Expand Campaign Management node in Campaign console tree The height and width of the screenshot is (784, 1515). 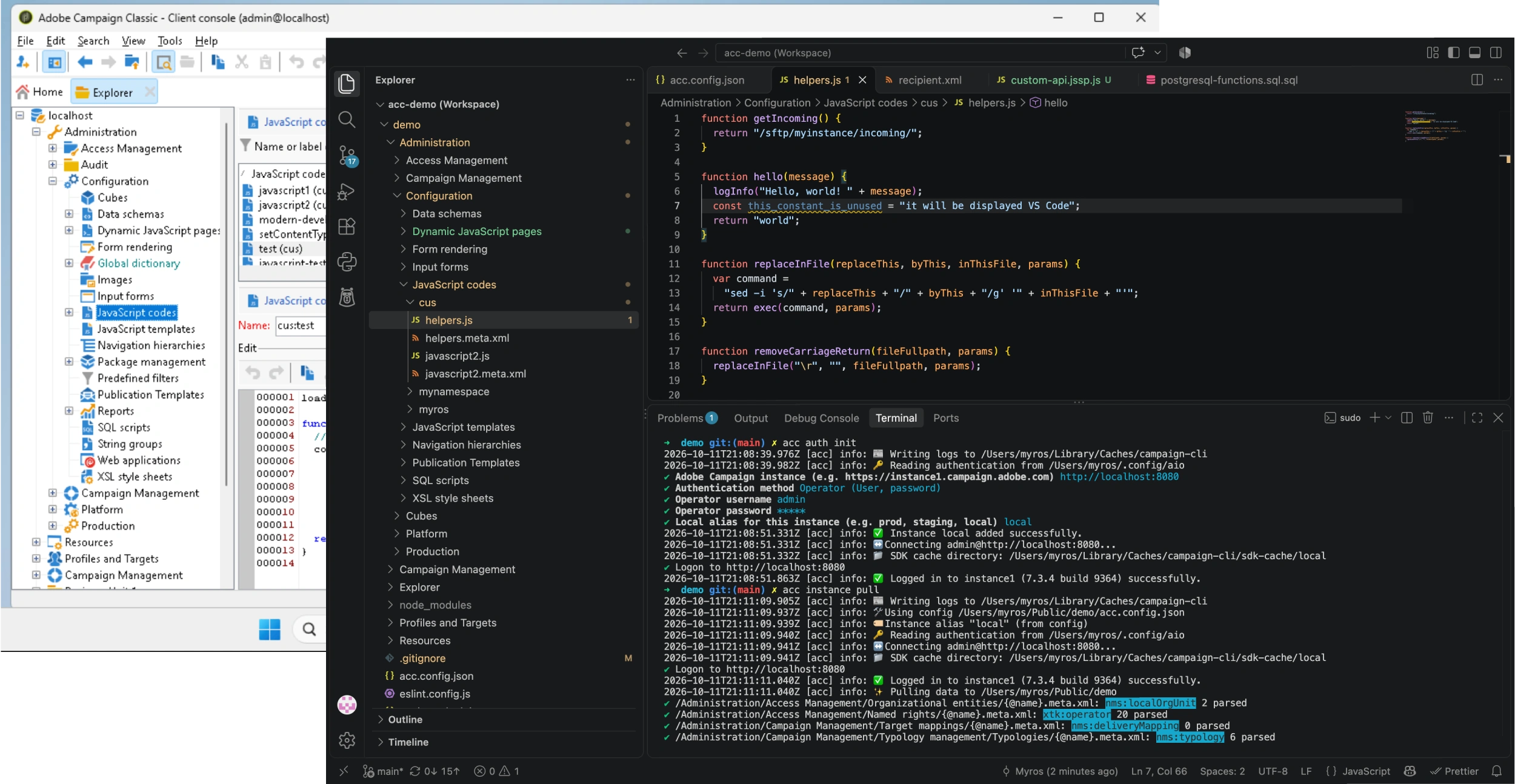tap(53, 493)
